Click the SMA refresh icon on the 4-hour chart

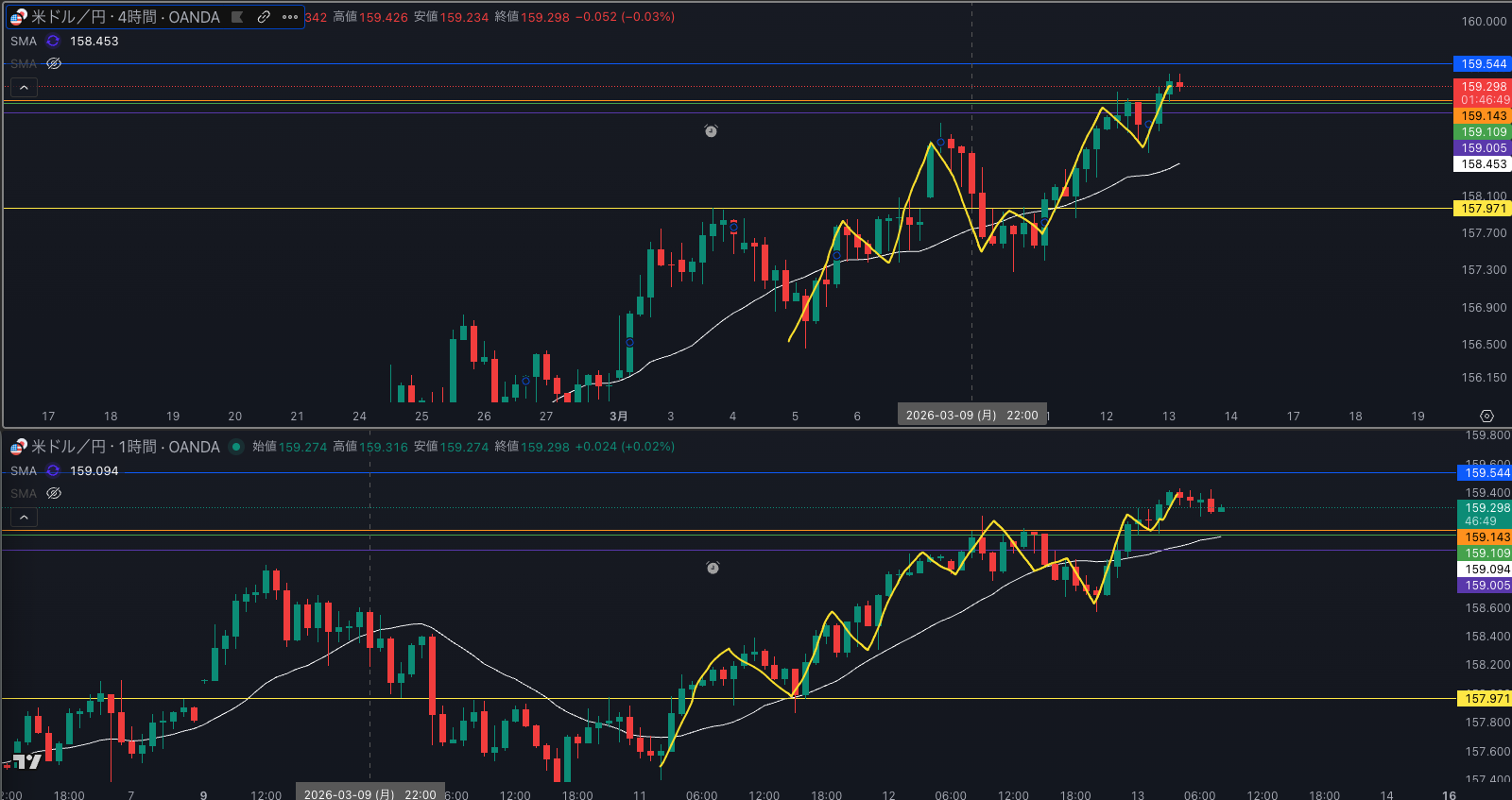tap(53, 42)
